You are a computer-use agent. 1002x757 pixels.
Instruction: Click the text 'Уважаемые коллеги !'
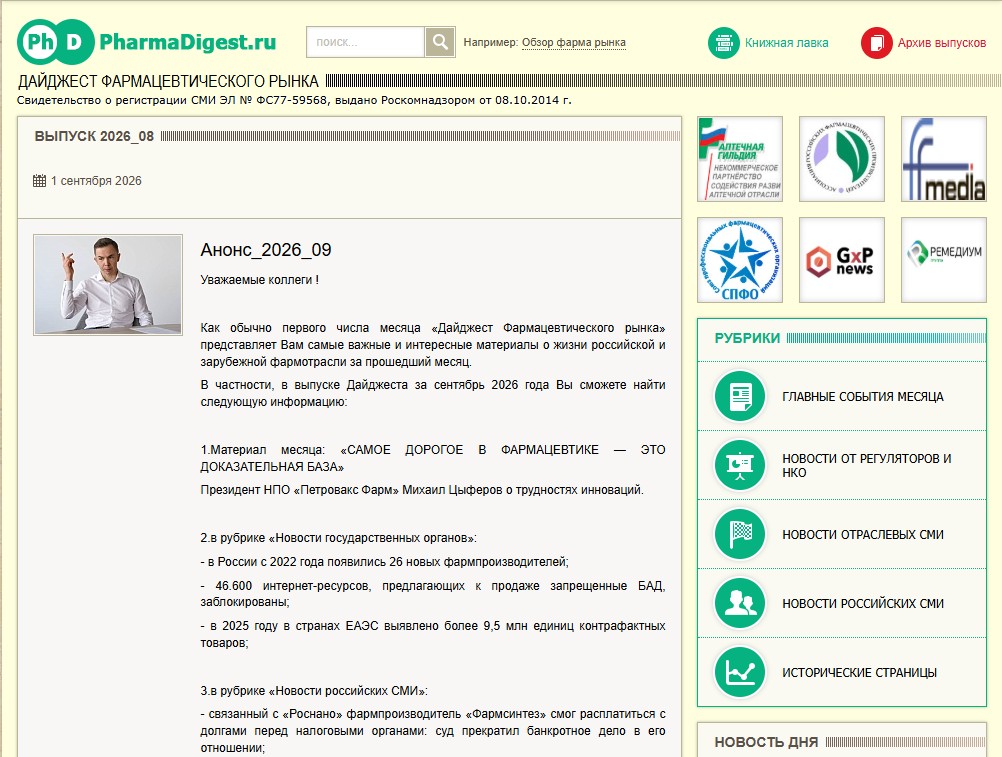coord(259,280)
